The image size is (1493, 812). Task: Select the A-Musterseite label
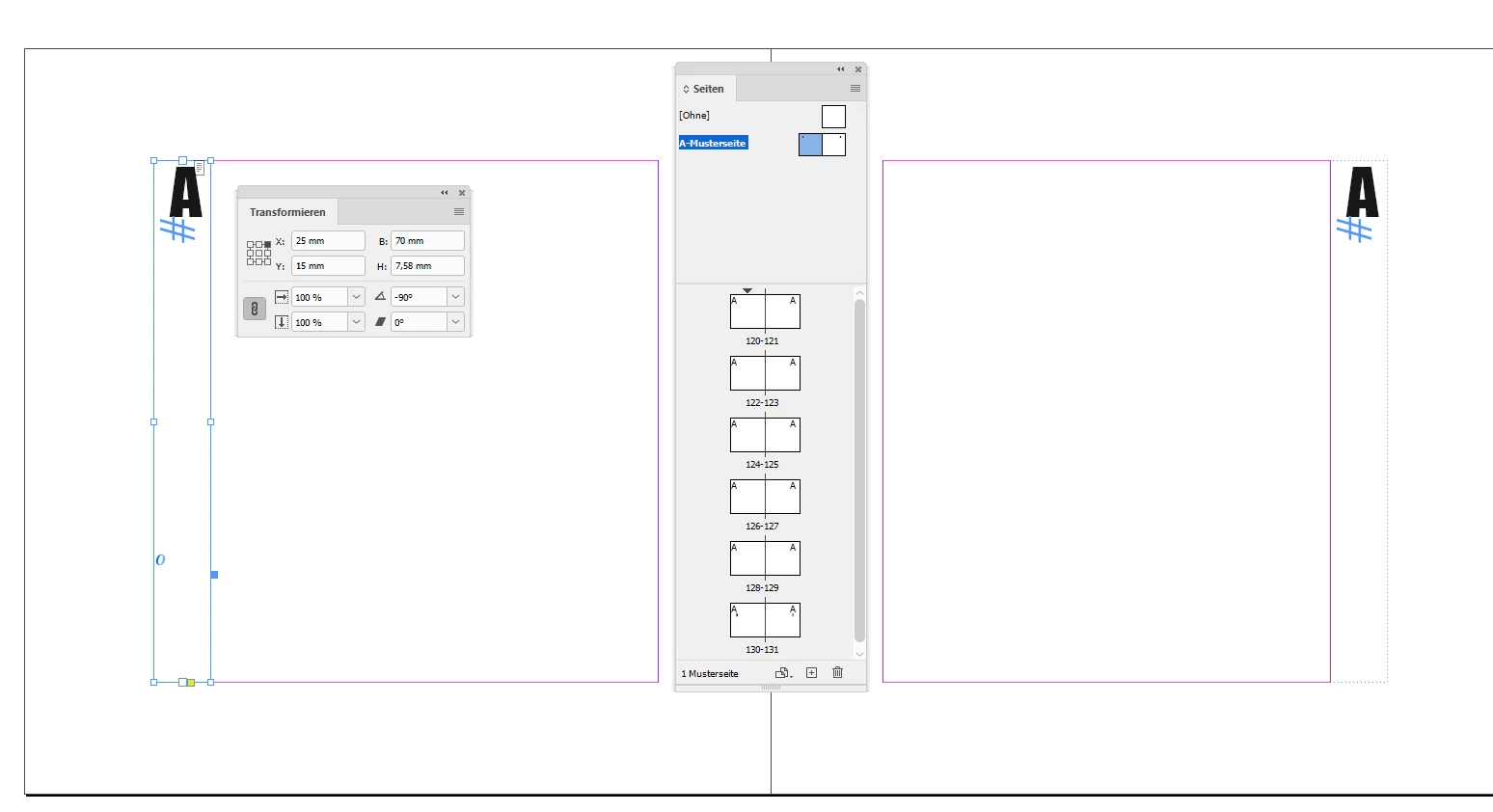(713, 143)
